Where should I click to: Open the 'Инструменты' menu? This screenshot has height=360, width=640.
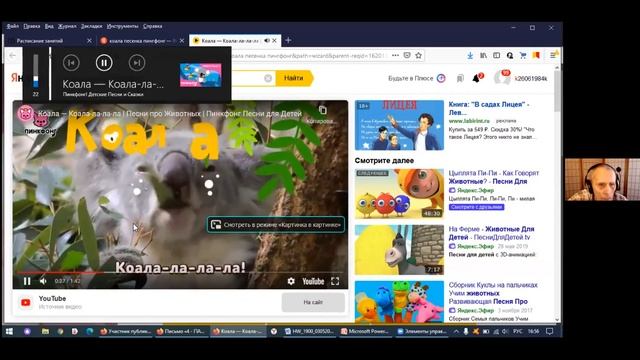122,26
